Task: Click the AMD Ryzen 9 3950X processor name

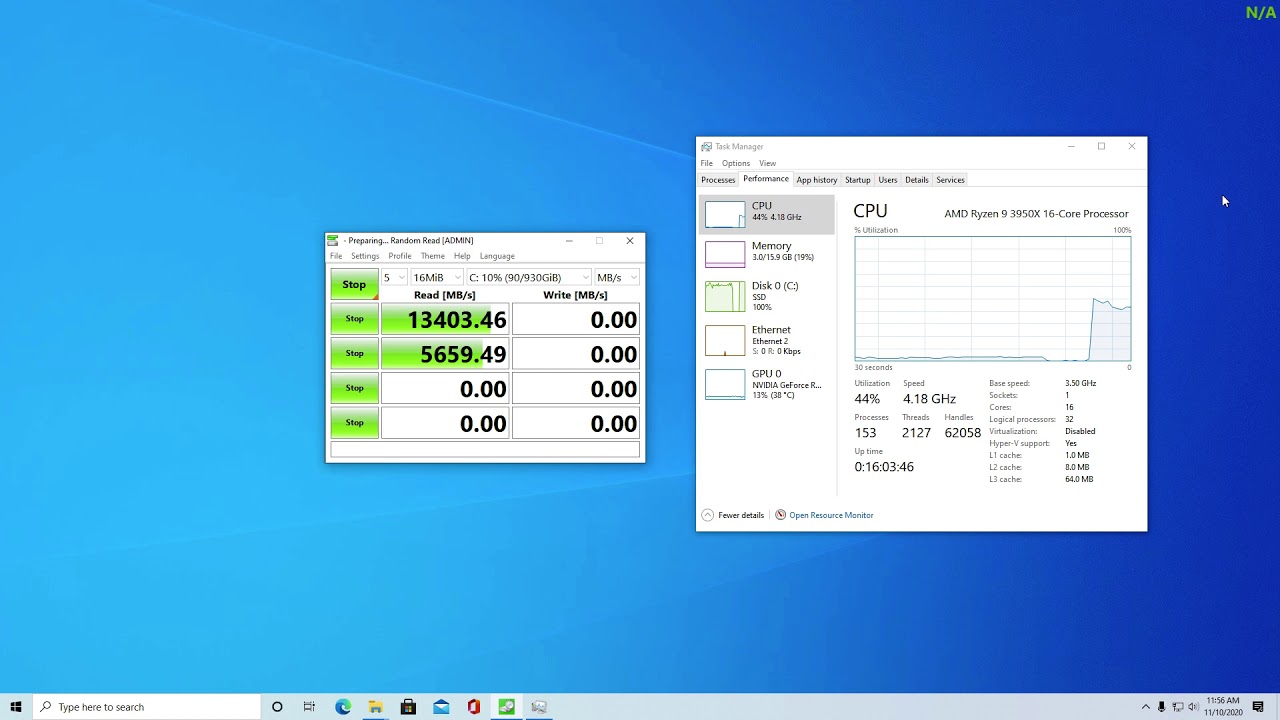Action: [1036, 213]
